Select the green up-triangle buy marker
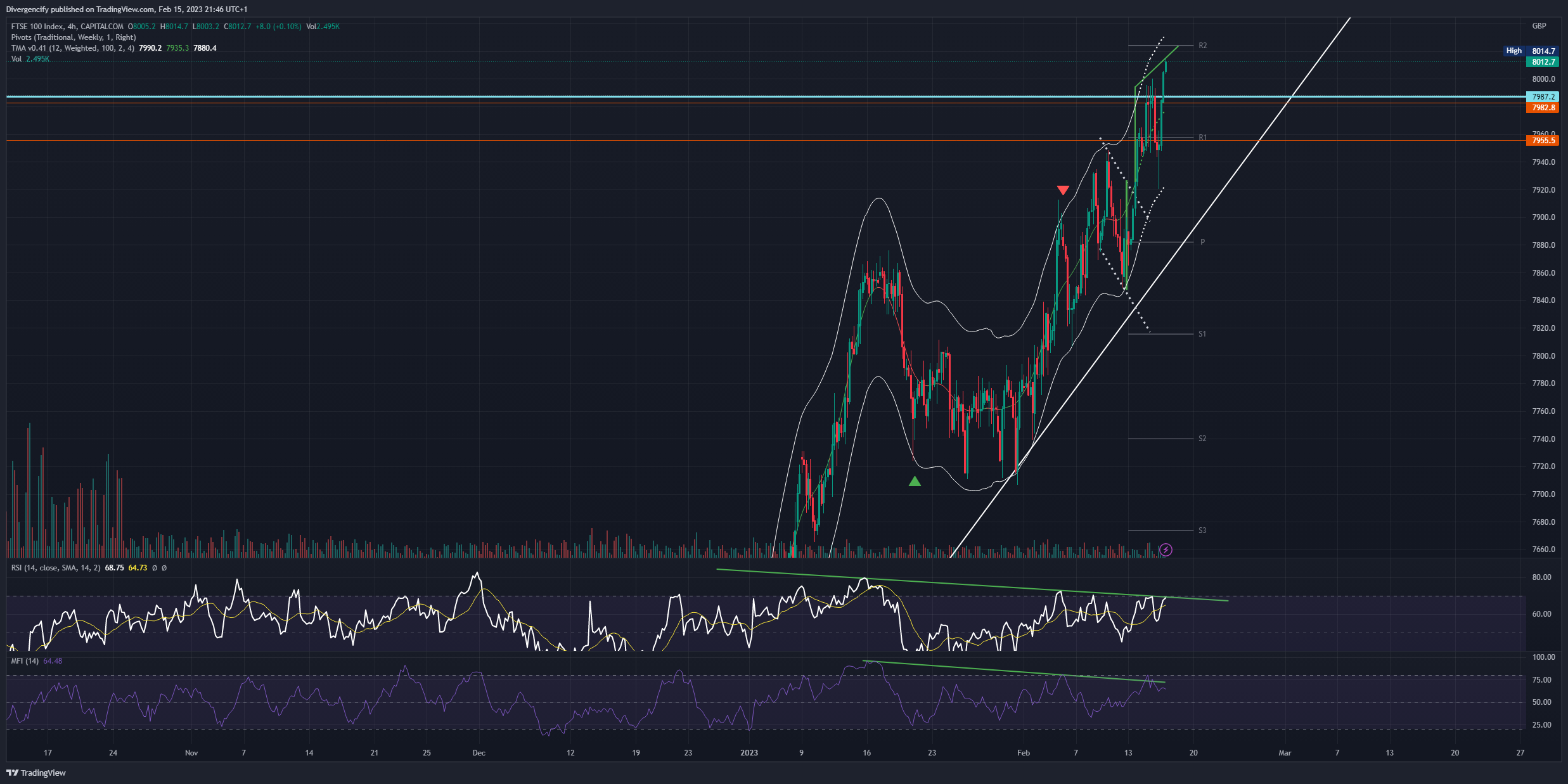1568x784 pixels. (915, 481)
